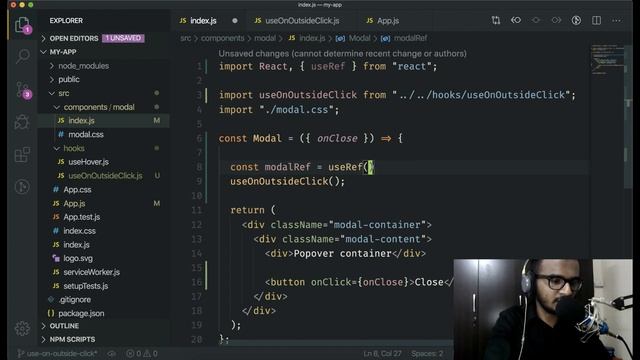Open the Explorer view in activity bar
The height and width of the screenshot is (360, 640).
point(22,25)
